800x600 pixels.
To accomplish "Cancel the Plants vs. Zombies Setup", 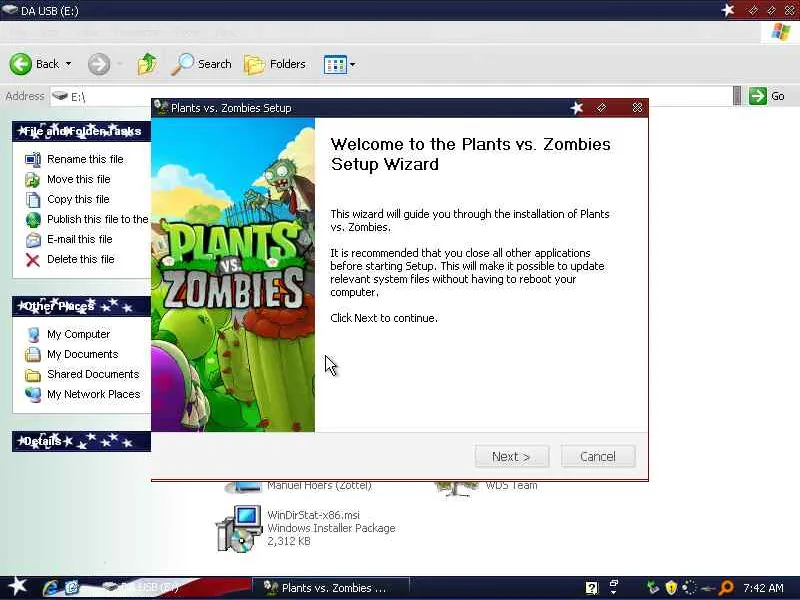I will tap(598, 456).
